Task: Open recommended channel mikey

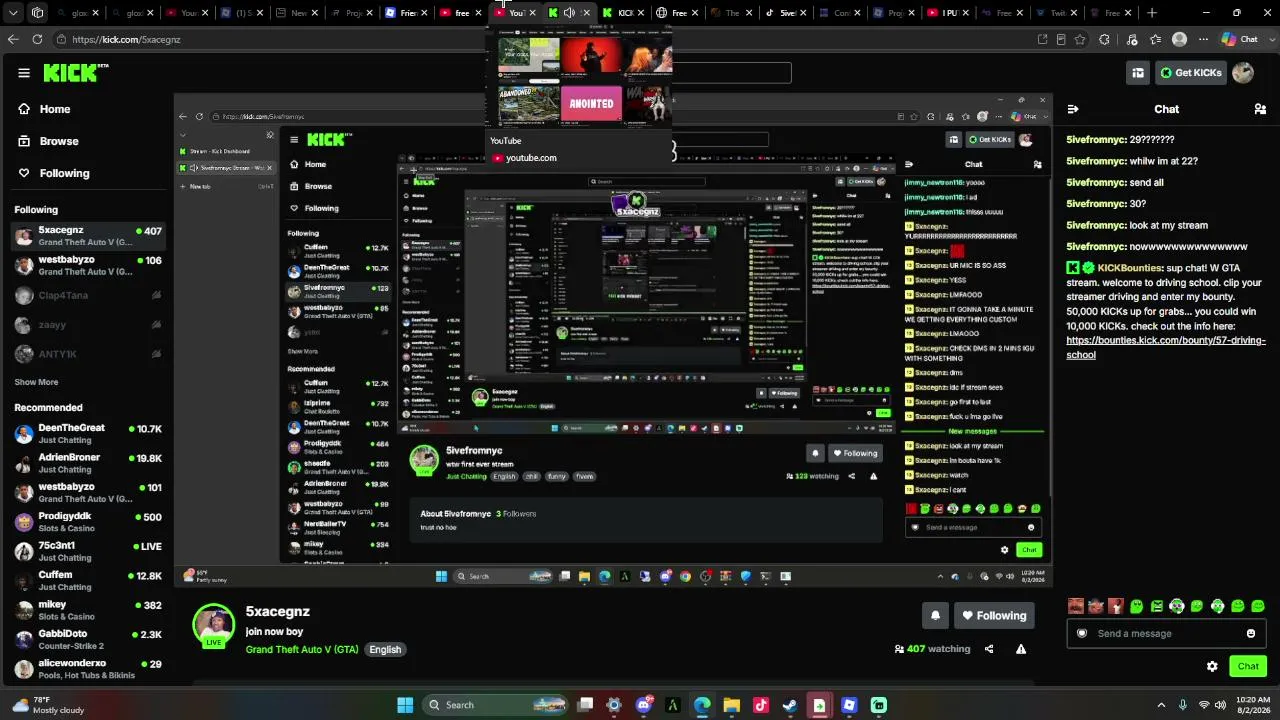Action: [x=87, y=610]
